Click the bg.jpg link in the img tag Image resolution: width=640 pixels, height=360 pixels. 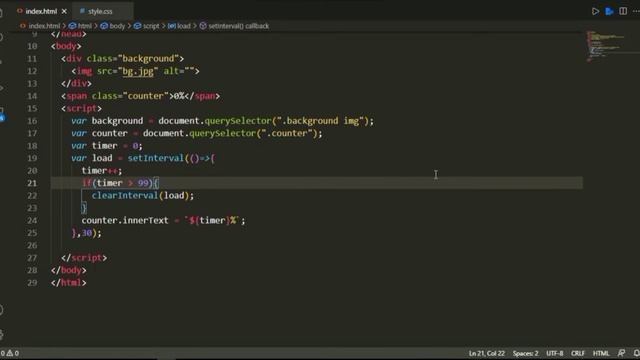coord(138,71)
